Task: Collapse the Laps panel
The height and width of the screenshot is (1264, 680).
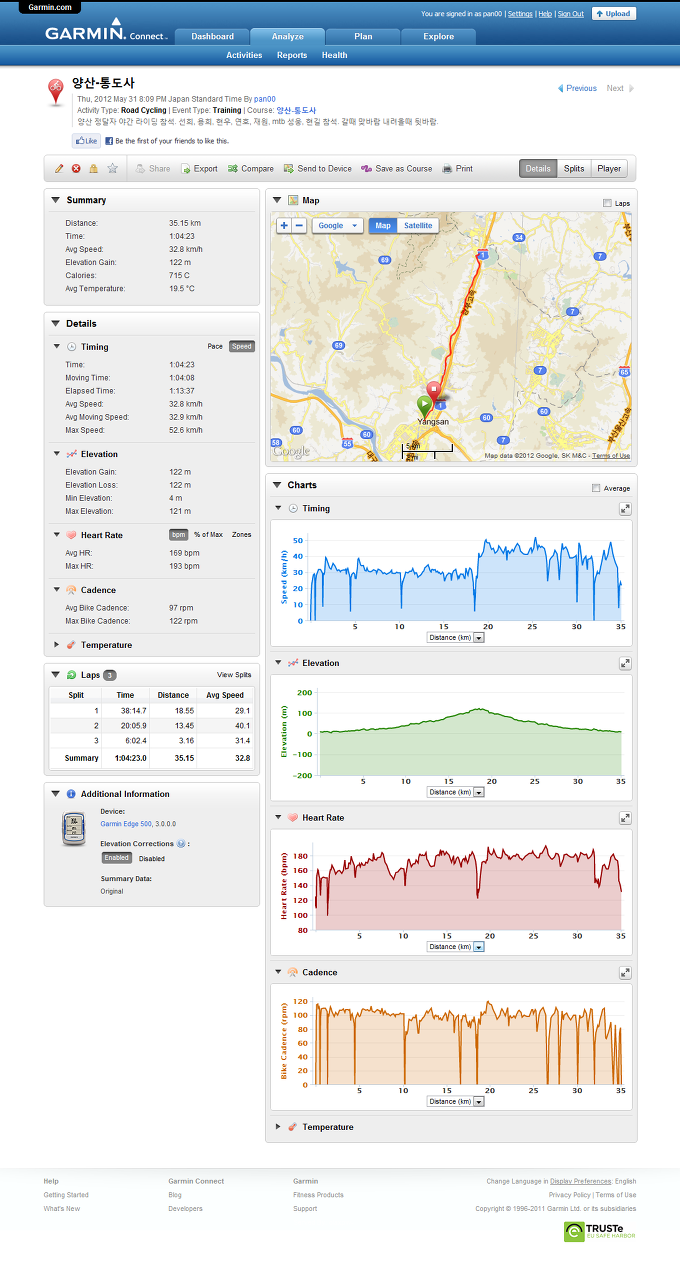Action: coord(55,675)
